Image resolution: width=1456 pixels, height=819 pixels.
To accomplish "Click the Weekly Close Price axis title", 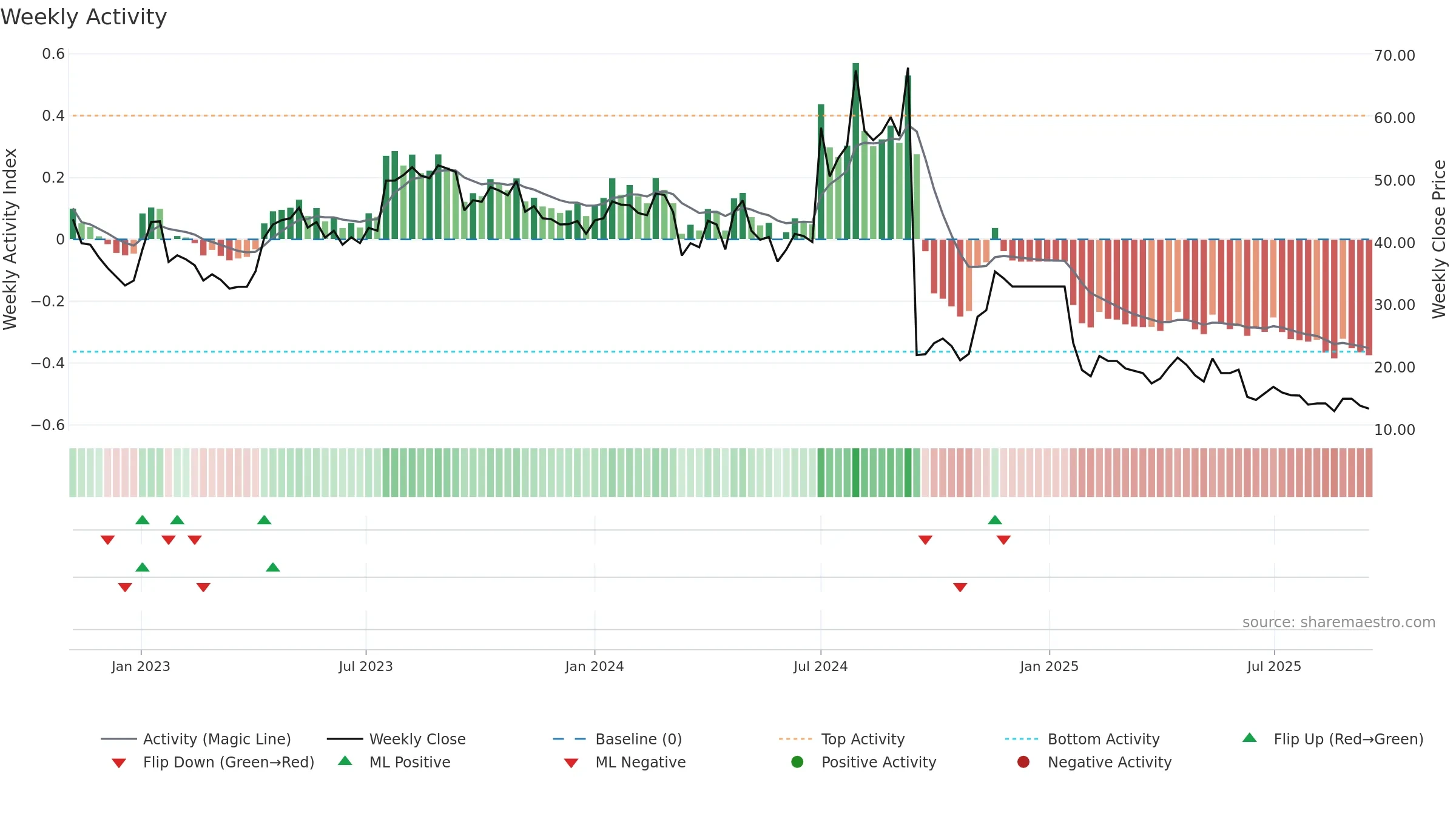I will pyautogui.click(x=1439, y=239).
